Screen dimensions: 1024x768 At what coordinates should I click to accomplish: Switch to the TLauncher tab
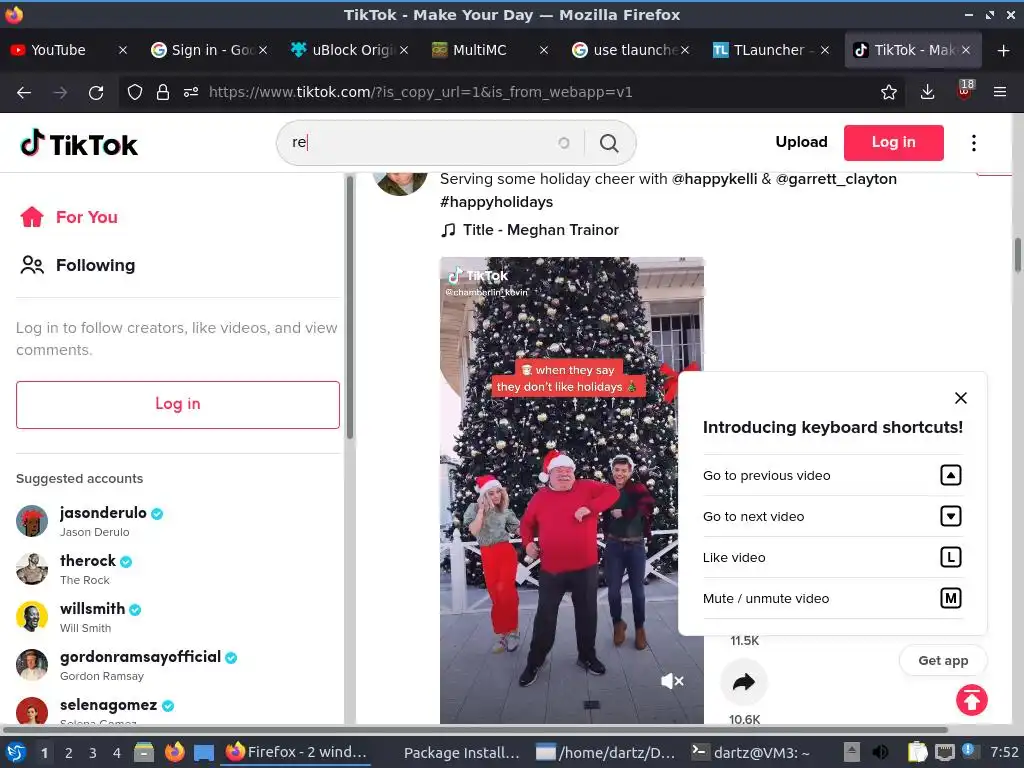[761, 50]
